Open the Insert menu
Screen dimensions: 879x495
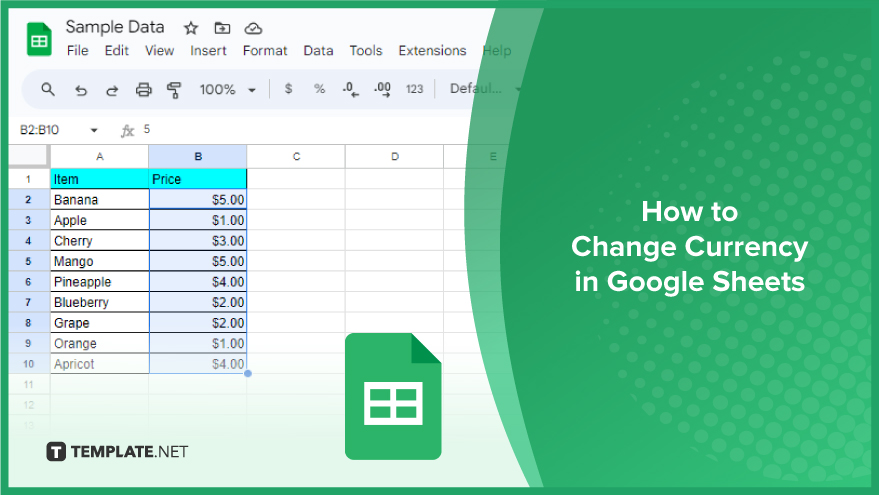click(x=208, y=50)
